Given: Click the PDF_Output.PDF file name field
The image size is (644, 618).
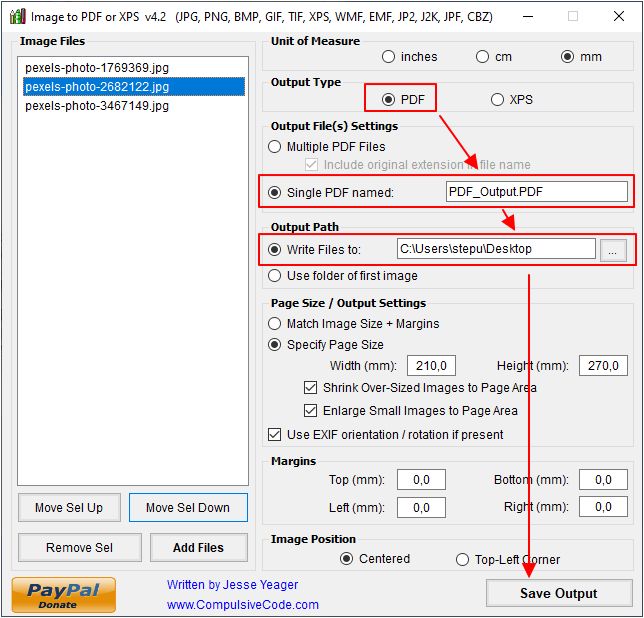Looking at the screenshot, I should coord(536,192).
